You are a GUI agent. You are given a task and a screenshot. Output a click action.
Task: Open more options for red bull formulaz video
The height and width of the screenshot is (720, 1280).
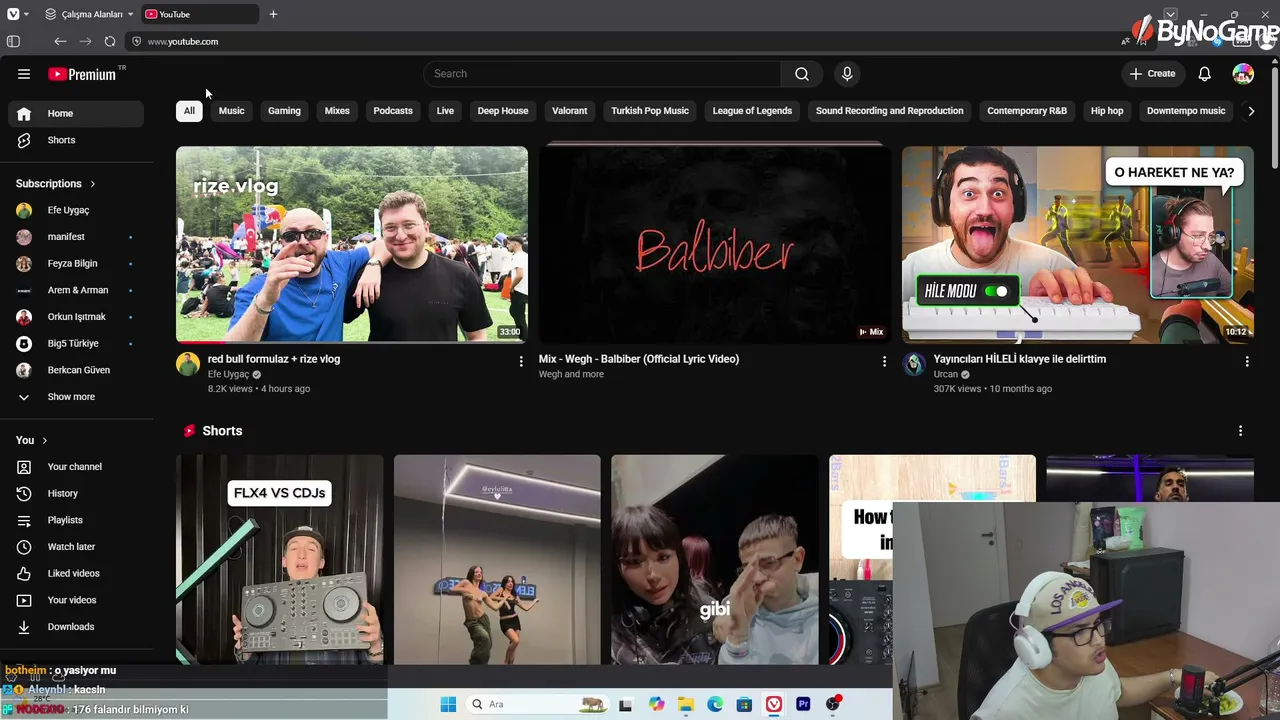pyautogui.click(x=521, y=361)
